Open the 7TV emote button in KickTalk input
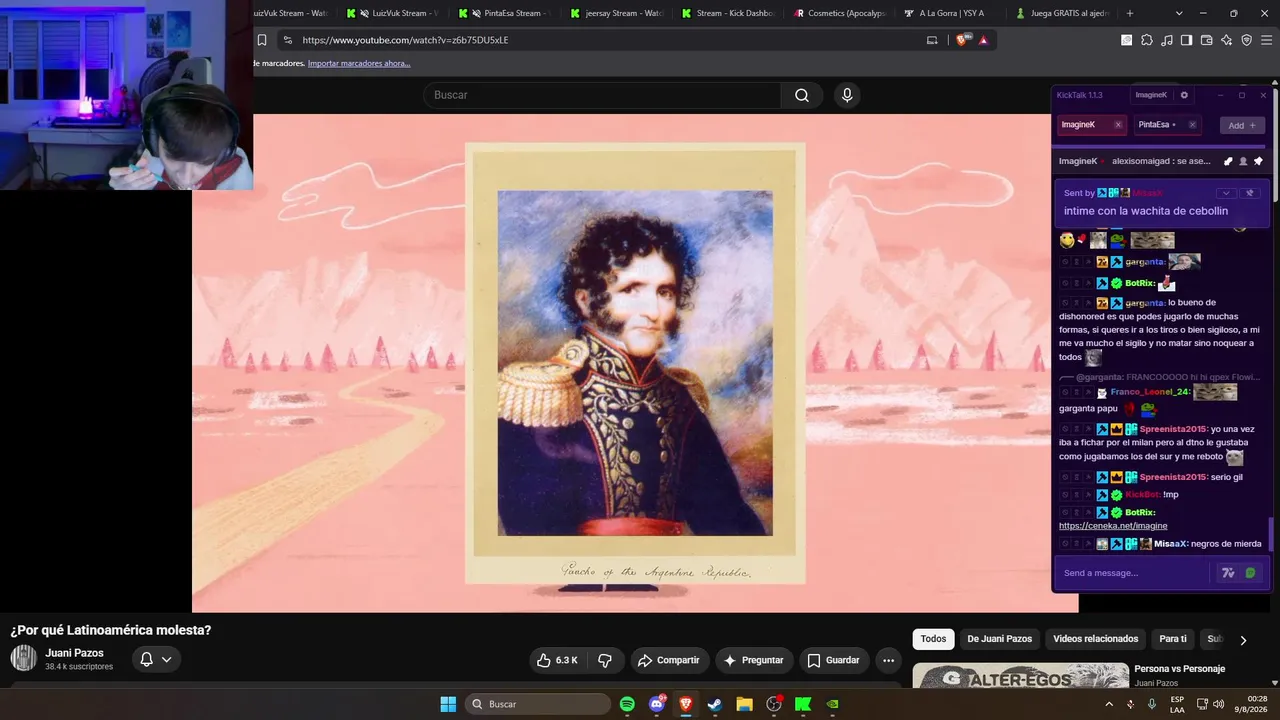1280x720 pixels. (x=1229, y=573)
